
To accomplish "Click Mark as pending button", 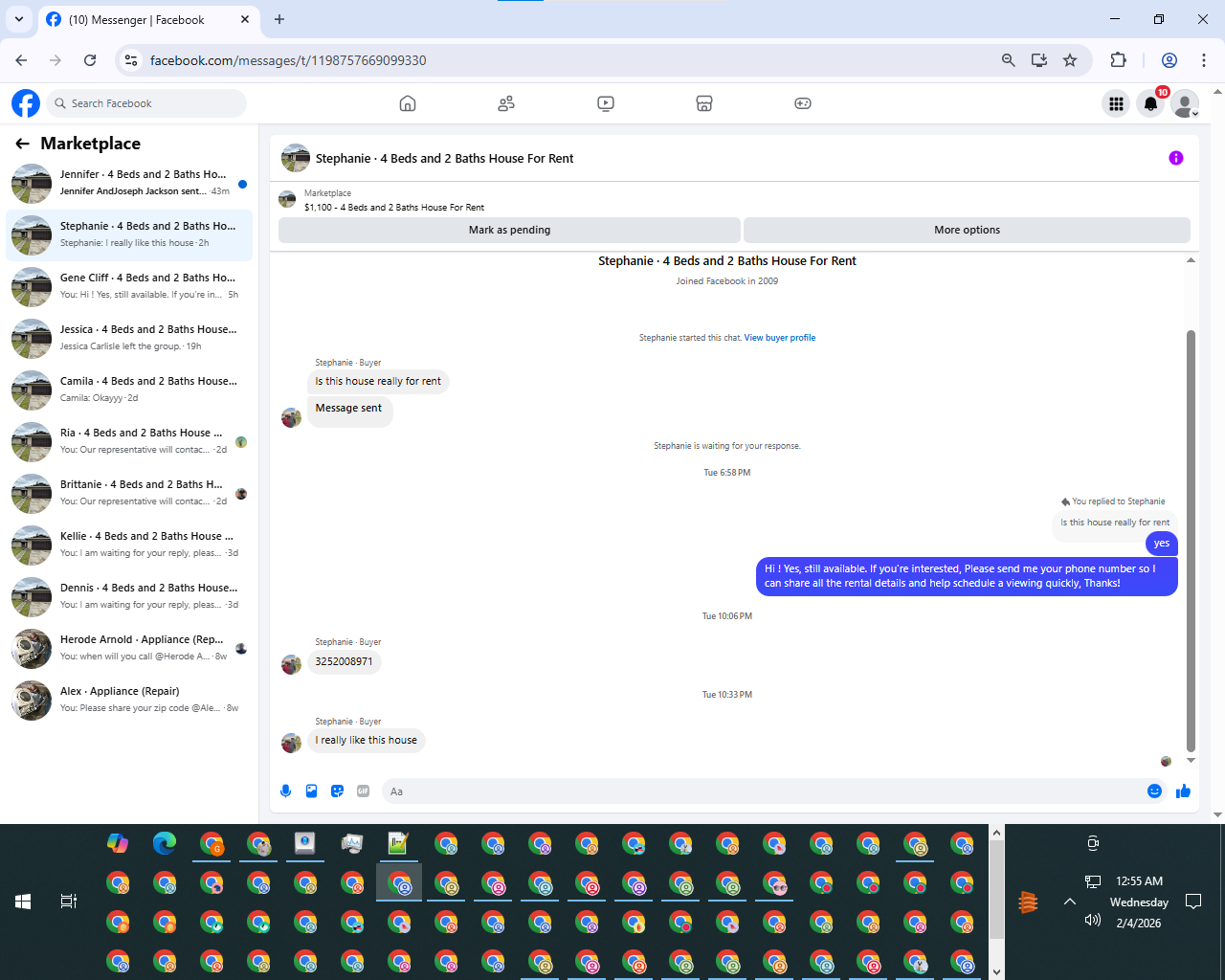I will (509, 230).
